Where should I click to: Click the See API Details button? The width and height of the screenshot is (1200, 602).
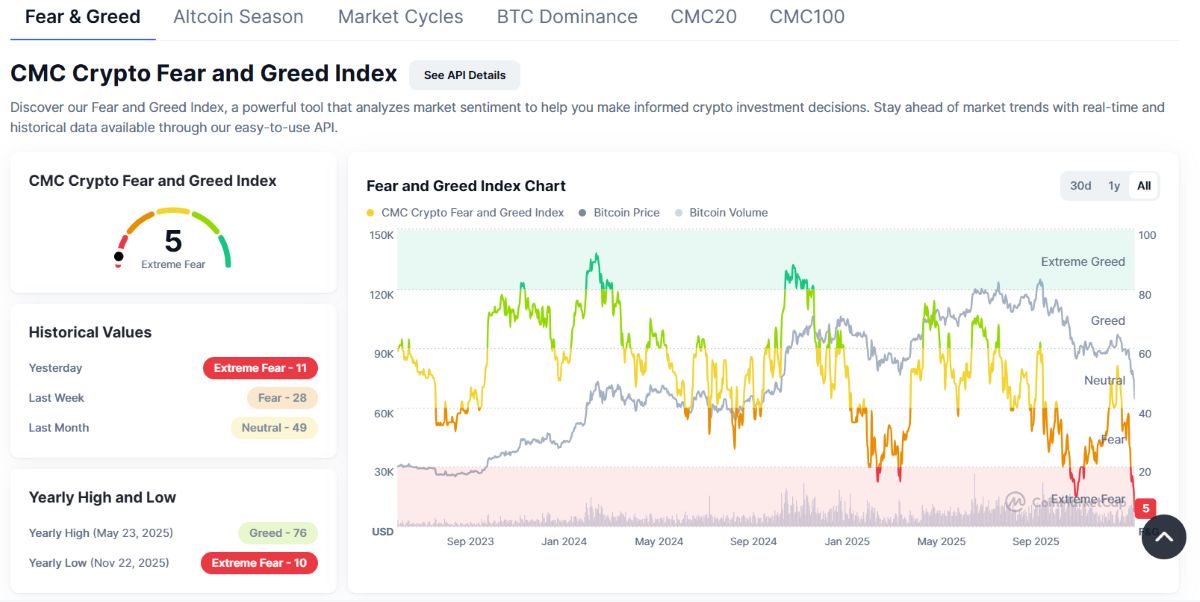tap(464, 74)
